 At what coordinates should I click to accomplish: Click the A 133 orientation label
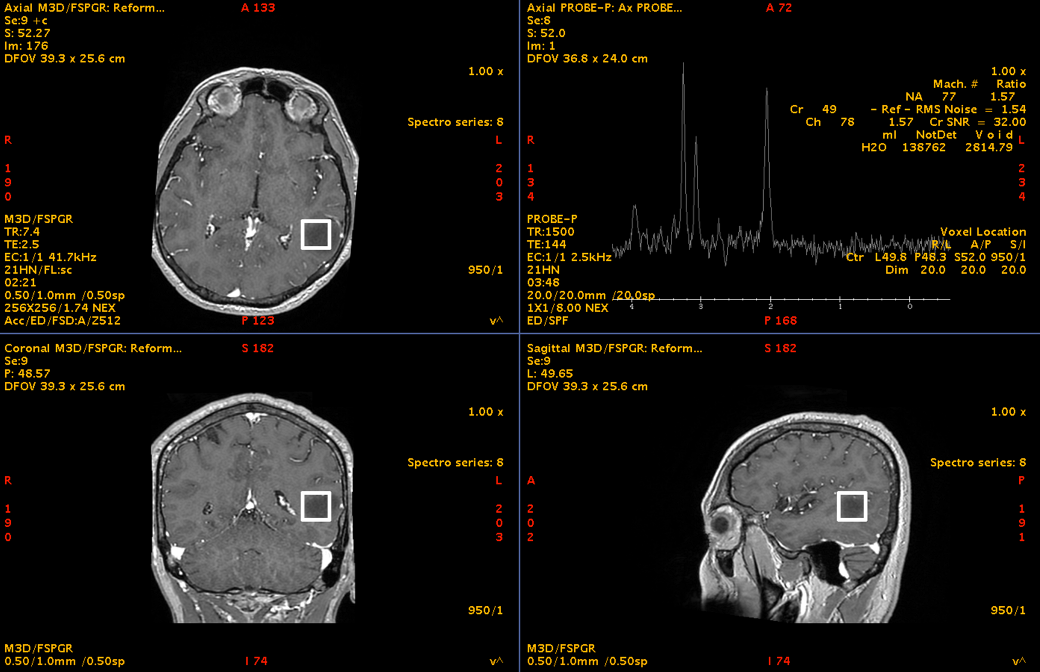point(258,7)
